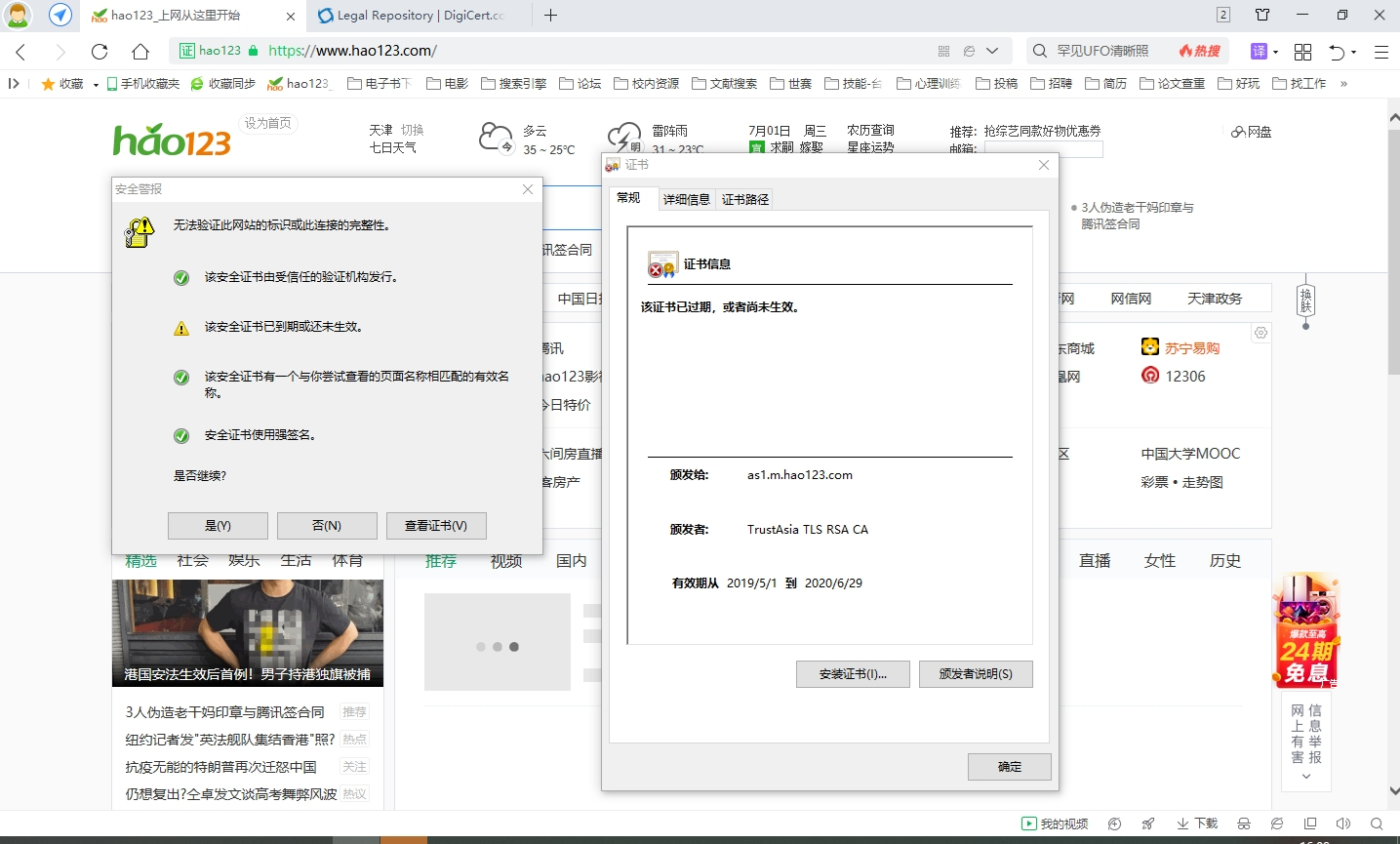
Task: Open the 24期免息 promotional banner
Action: (1306, 630)
